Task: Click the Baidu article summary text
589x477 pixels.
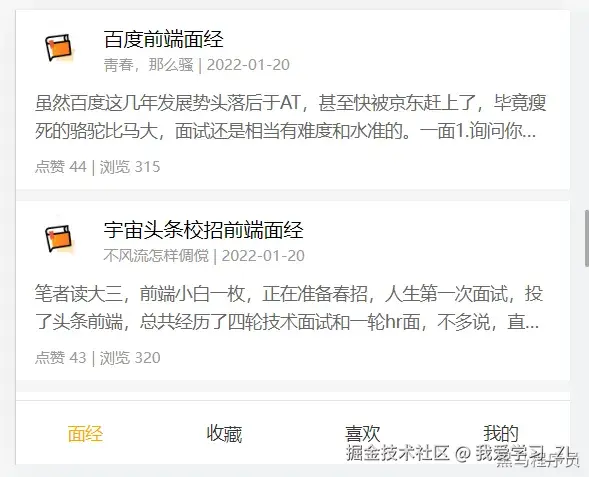Action: click(290, 117)
